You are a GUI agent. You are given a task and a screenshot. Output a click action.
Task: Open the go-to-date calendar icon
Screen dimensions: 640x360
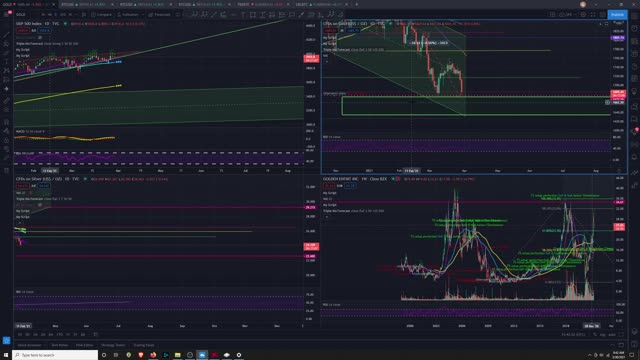[96, 334]
